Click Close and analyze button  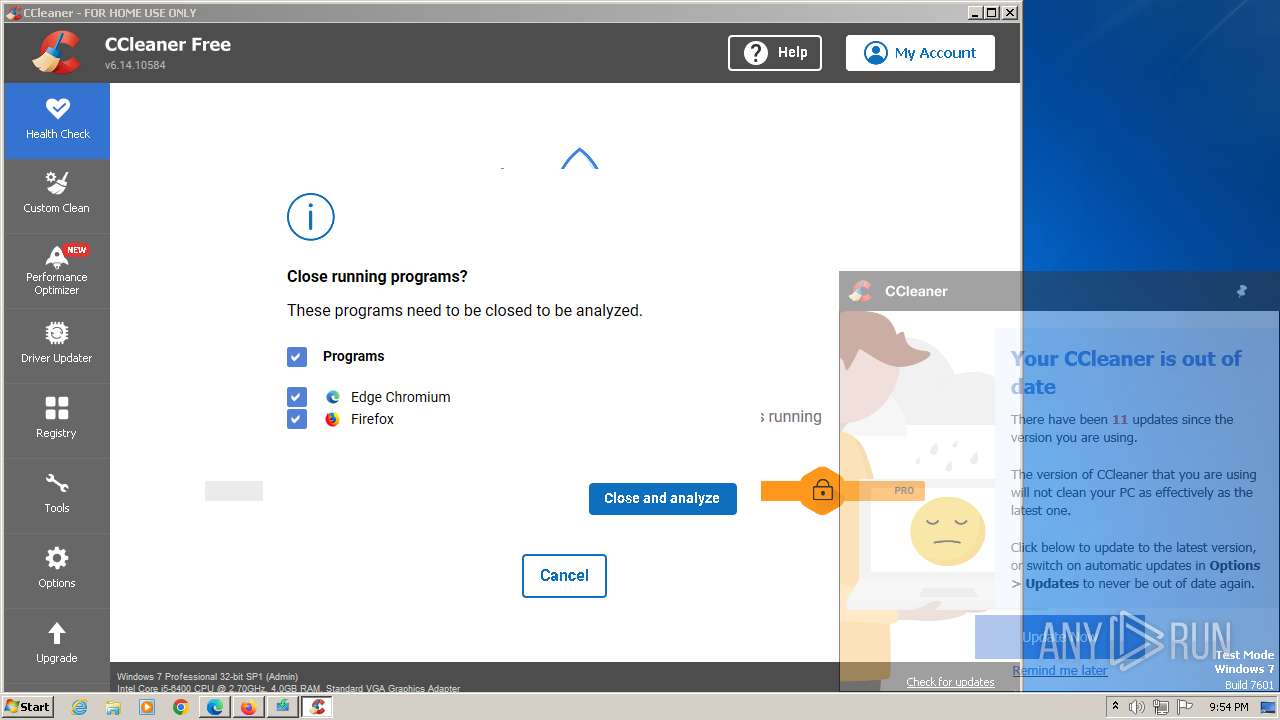point(663,498)
